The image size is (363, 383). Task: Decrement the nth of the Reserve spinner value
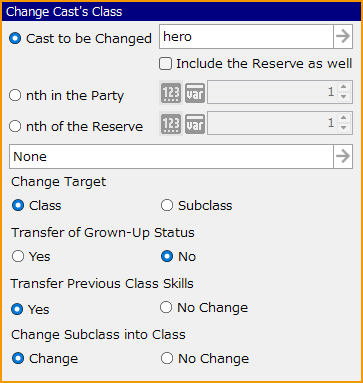tap(344, 128)
